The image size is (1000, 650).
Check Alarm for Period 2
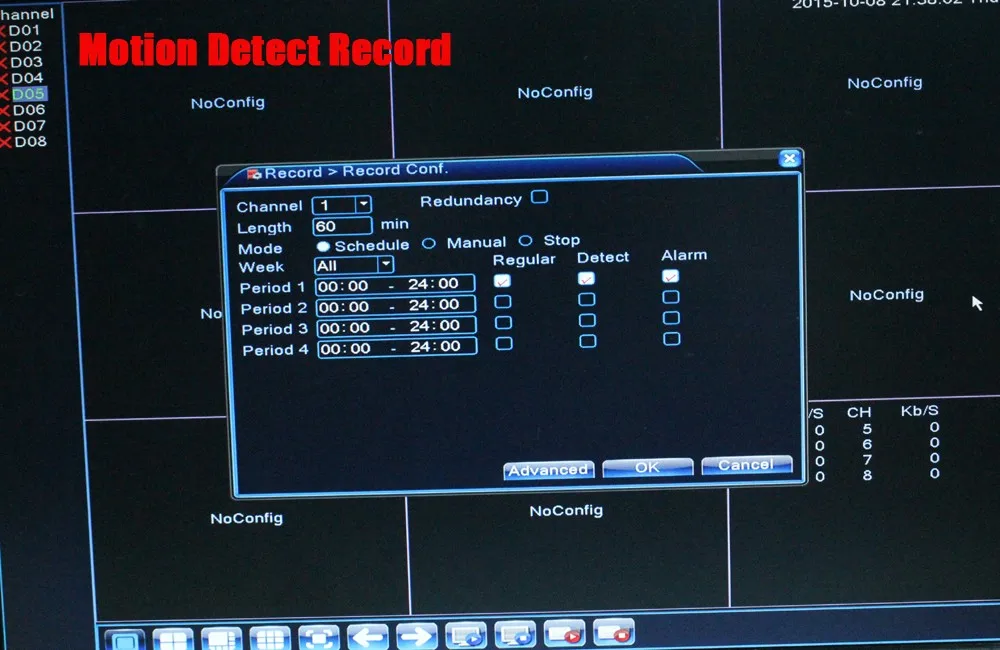(x=670, y=297)
